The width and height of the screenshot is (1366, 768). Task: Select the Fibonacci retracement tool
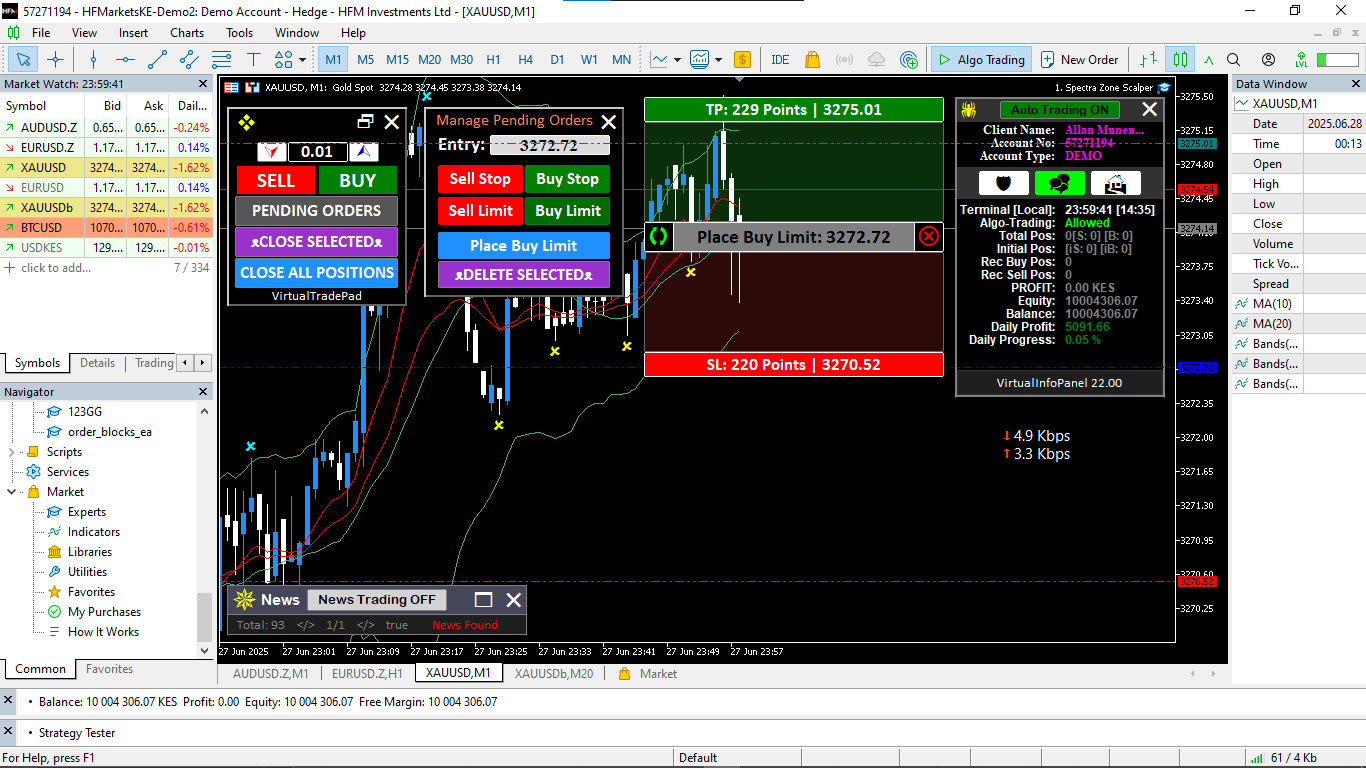click(221, 59)
